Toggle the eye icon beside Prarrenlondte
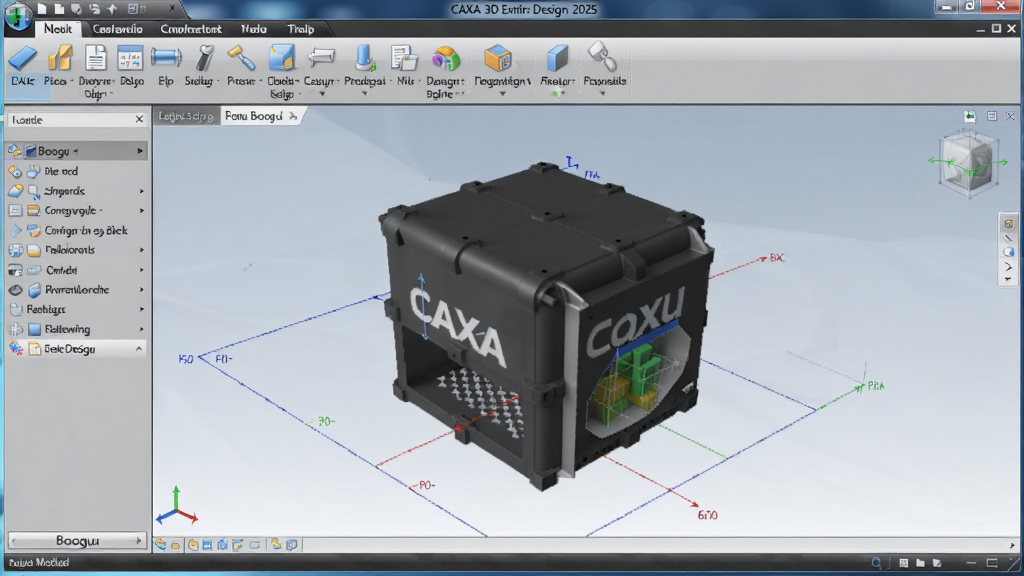This screenshot has height=576, width=1024. (x=16, y=290)
